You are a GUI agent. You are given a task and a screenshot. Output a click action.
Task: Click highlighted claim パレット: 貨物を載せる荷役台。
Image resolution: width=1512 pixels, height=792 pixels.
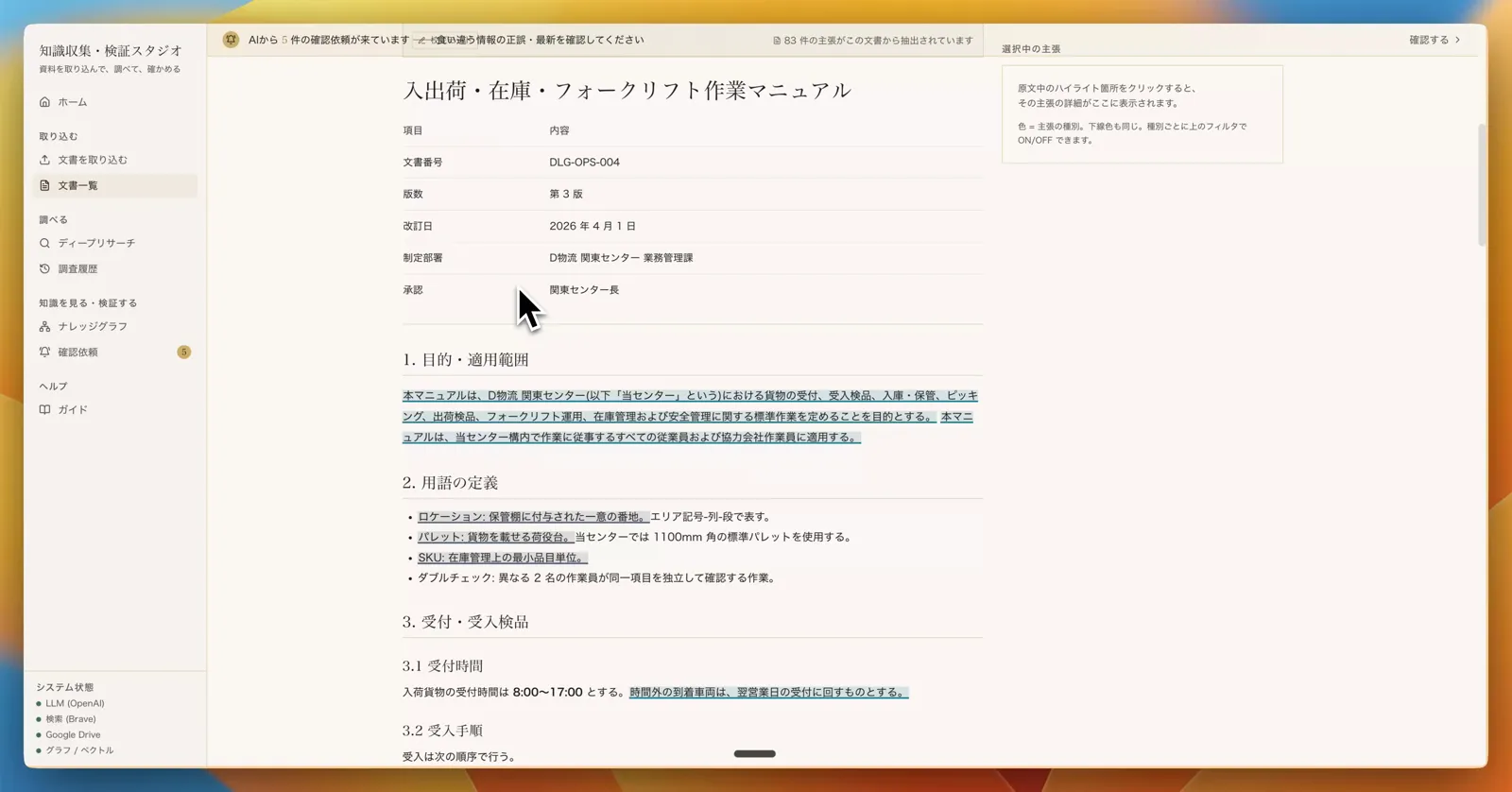[x=495, y=537]
